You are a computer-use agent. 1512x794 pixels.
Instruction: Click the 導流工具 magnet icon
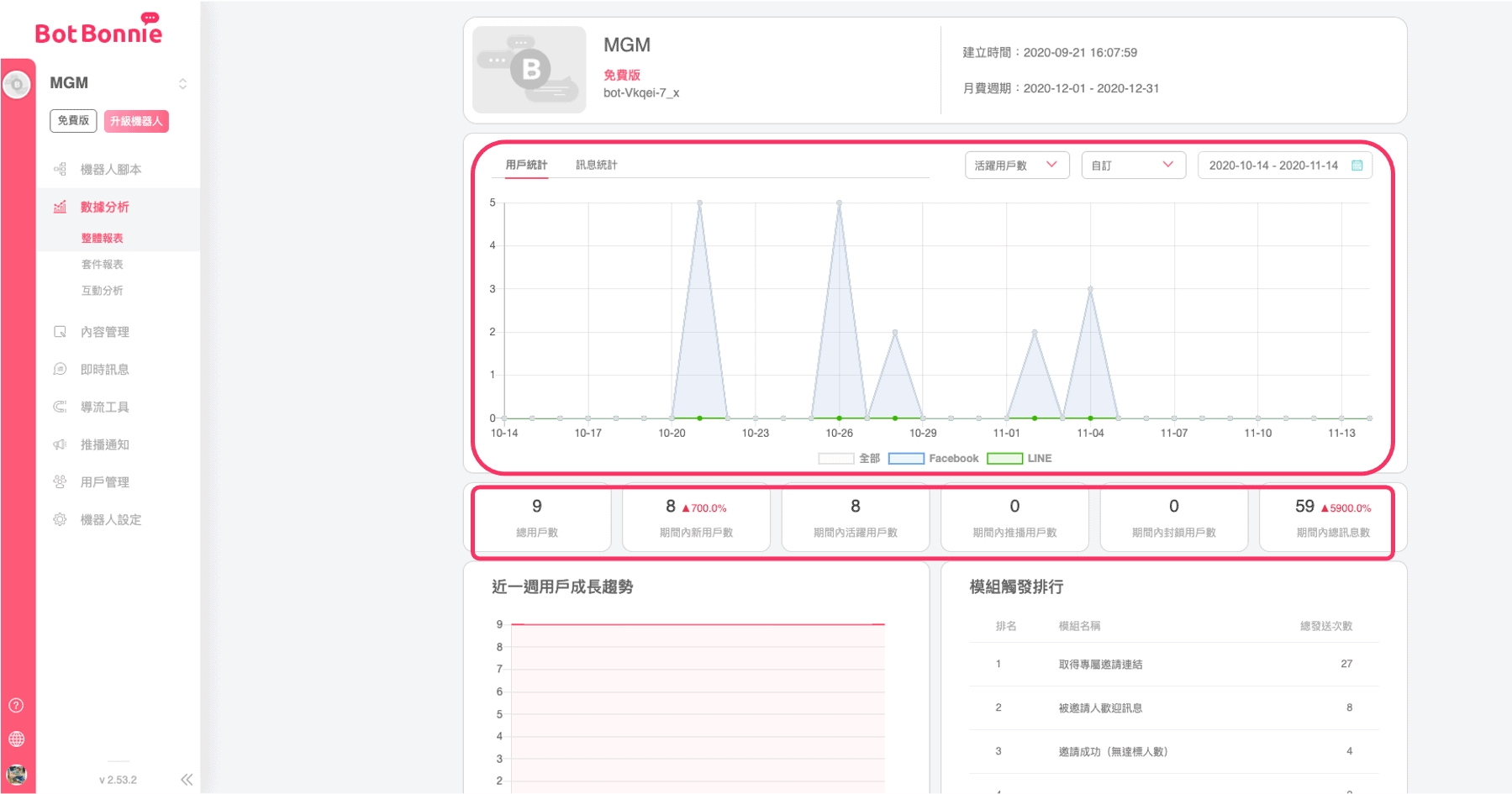click(60, 407)
